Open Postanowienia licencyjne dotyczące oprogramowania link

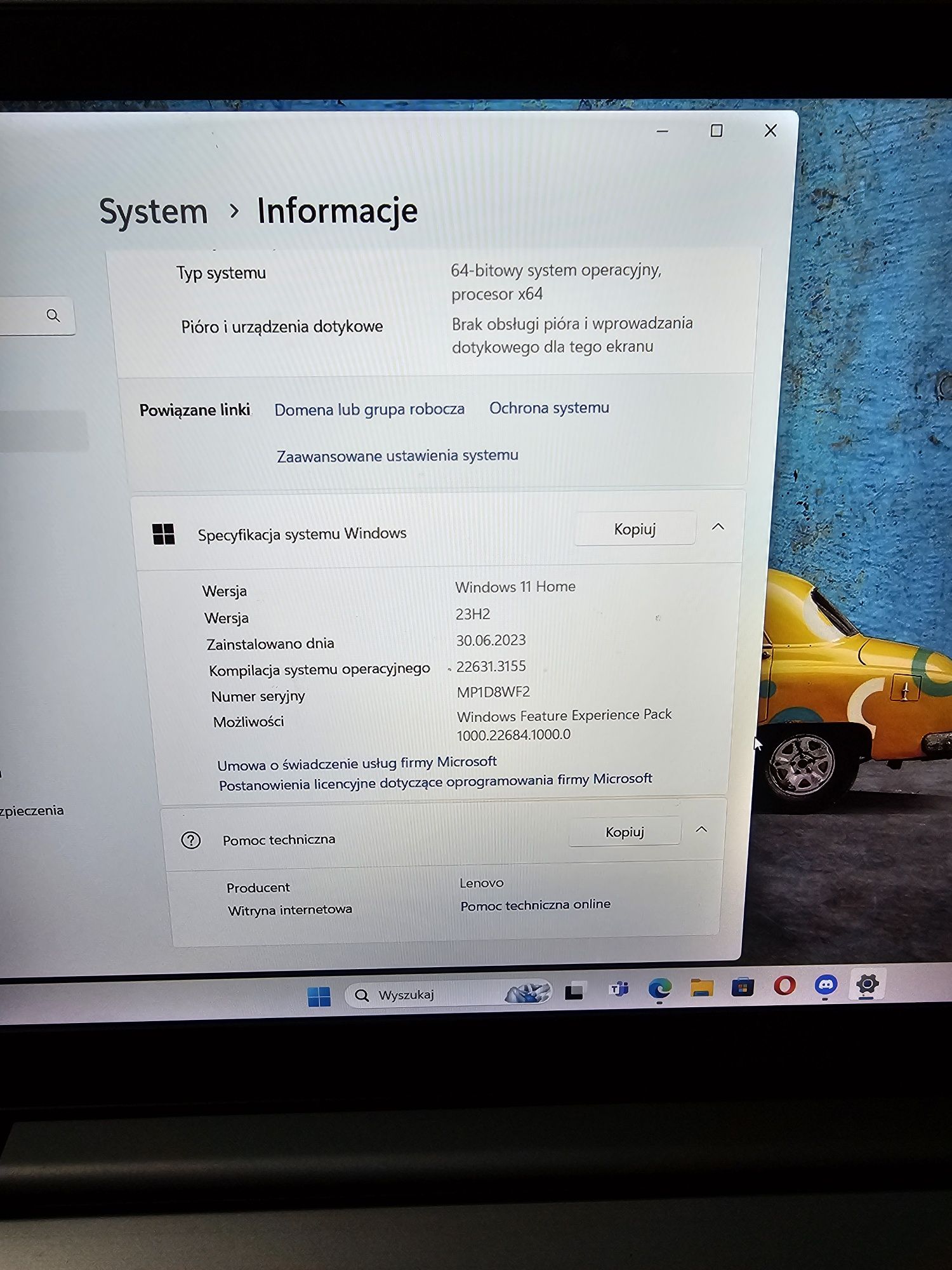pyautogui.click(x=435, y=782)
